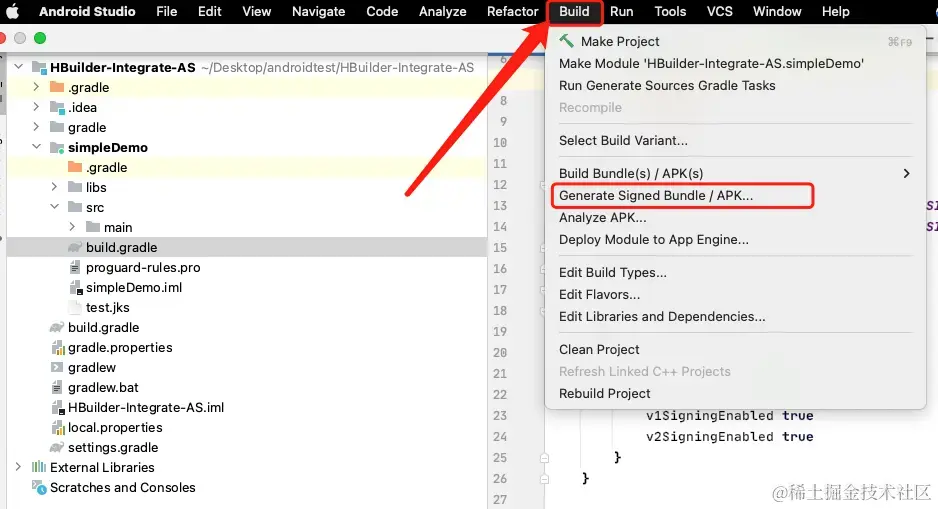The width and height of the screenshot is (938, 509).
Task: Click the simpleDemo .gradle folder icon
Action: pyautogui.click(x=75, y=167)
